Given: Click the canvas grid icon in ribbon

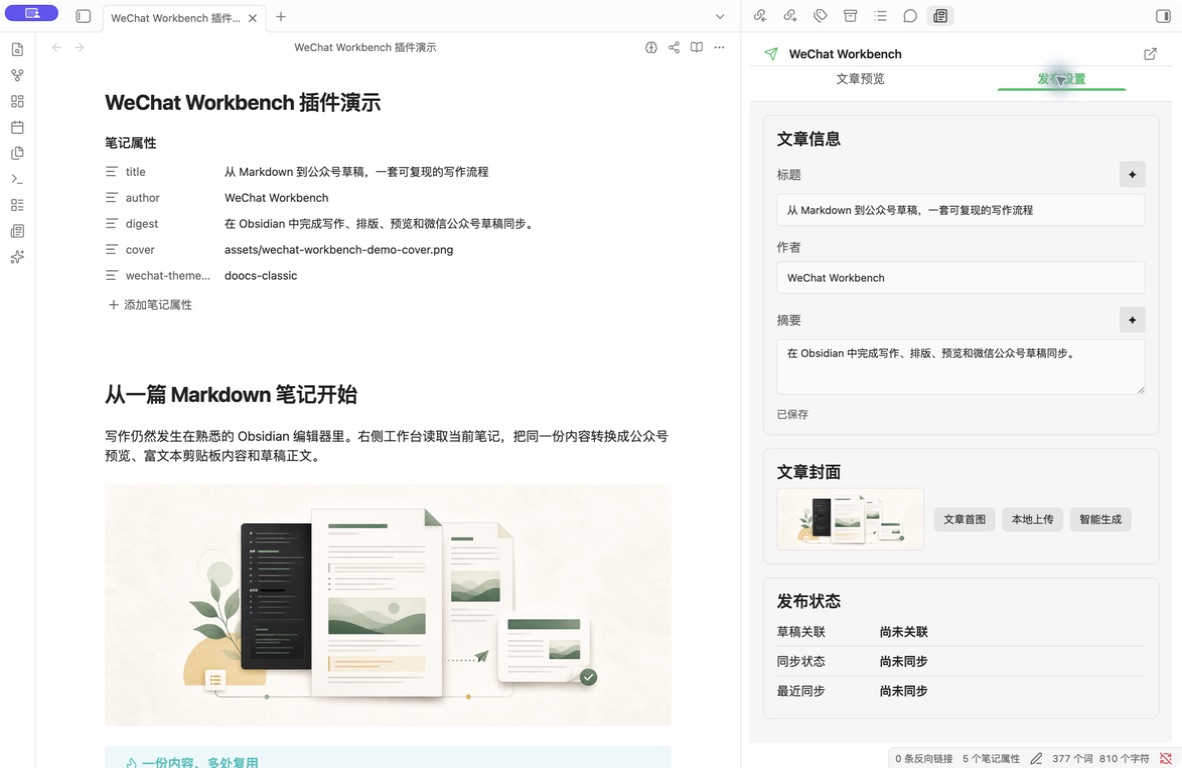Looking at the screenshot, I should coord(17,101).
